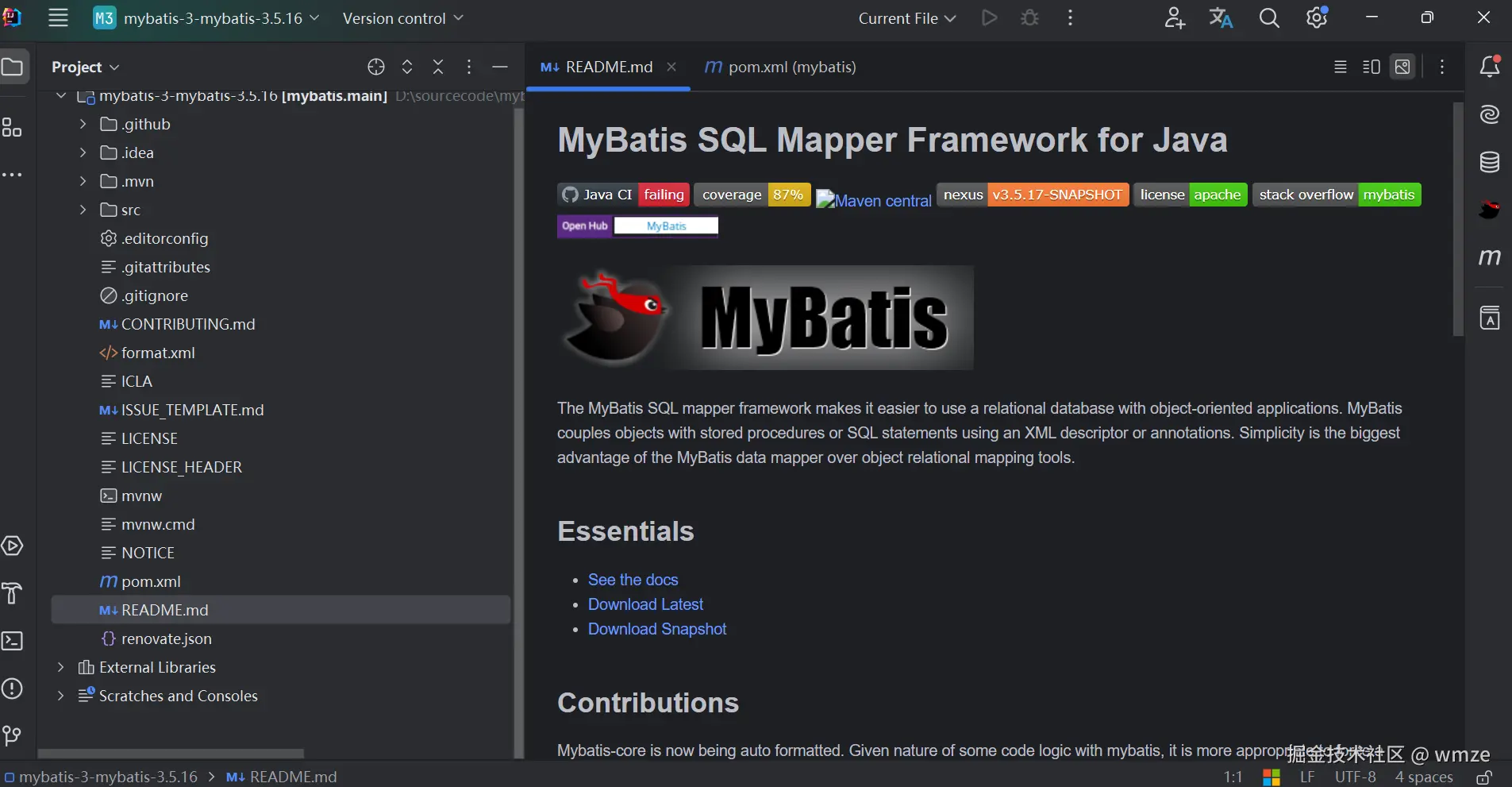Screen dimensions: 1512x787
Task: Open the Notifications bell icon
Action: [x=1490, y=67]
